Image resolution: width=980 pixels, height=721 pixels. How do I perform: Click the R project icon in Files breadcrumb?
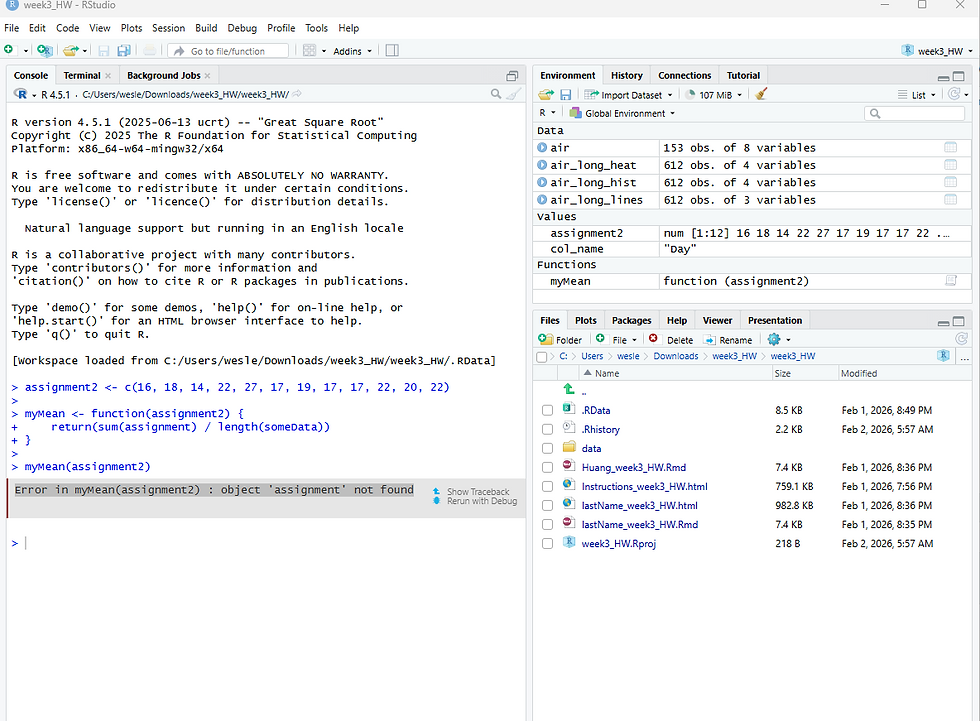[x=943, y=356]
